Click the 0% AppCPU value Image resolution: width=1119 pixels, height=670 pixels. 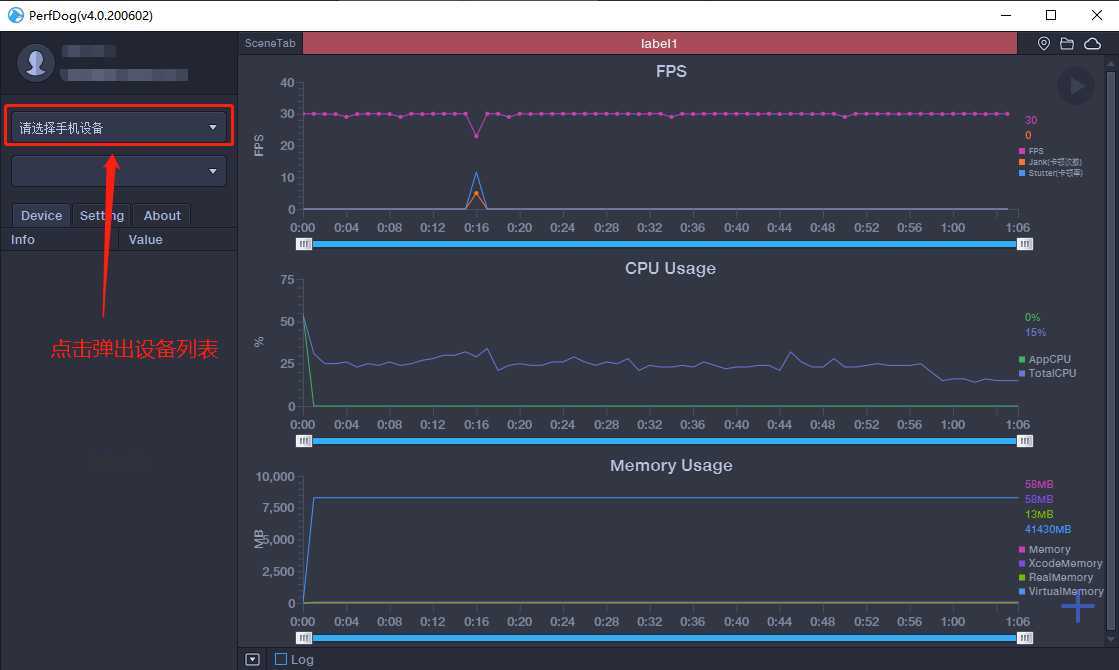1032,318
